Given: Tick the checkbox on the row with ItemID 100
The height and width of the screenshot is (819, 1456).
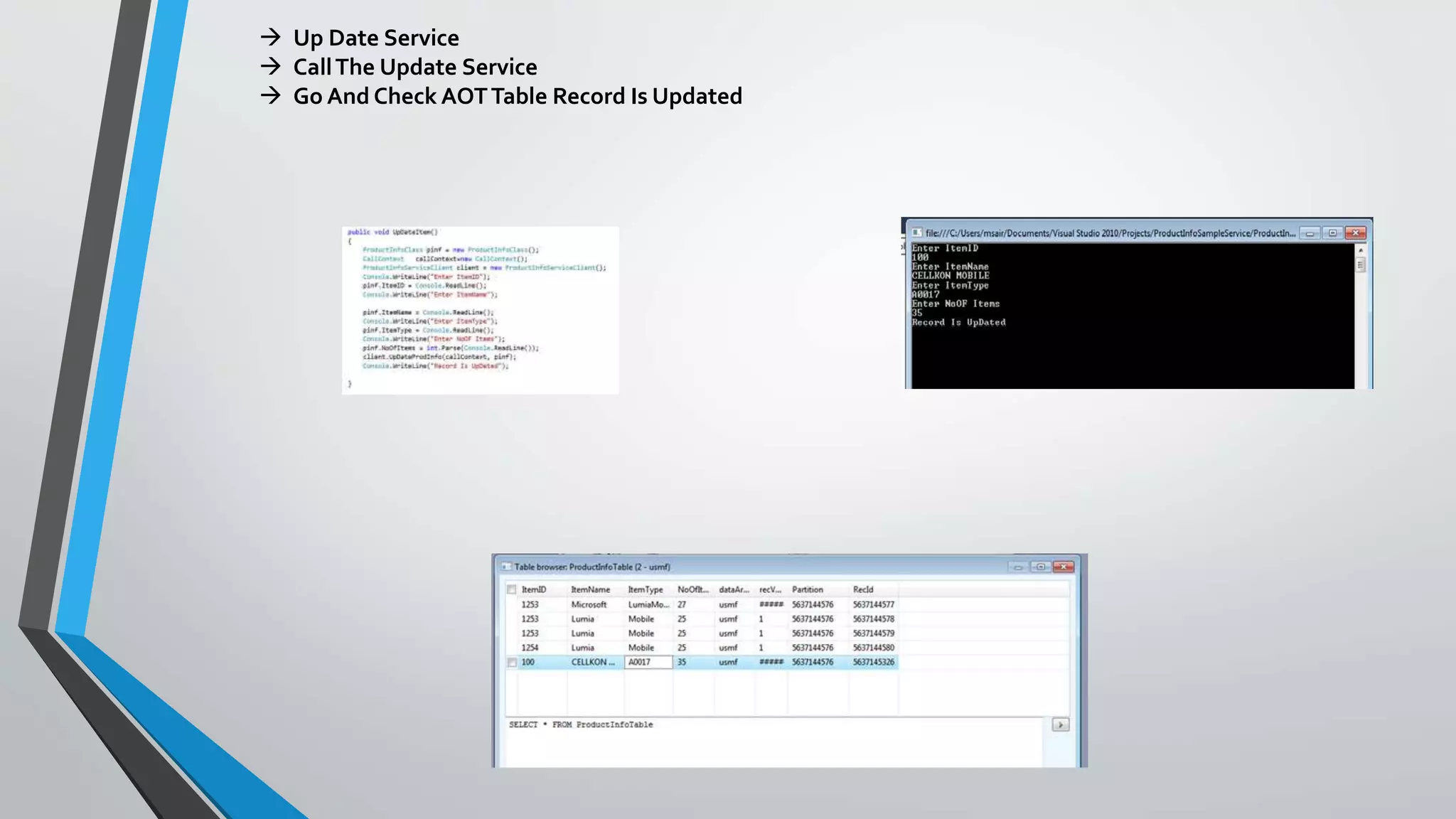Looking at the screenshot, I should coord(511,663).
